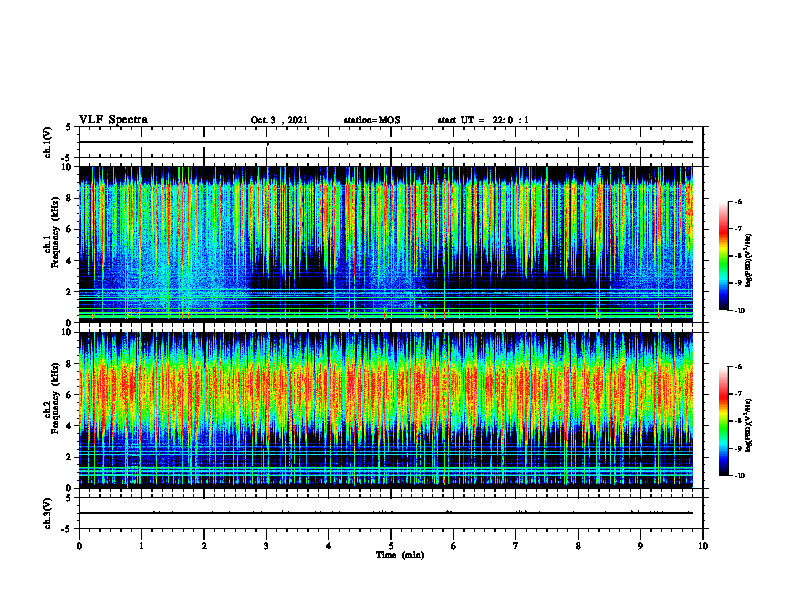792x612 pixels.
Task: Click the "Time (min)" axis title
Action: 400,555
